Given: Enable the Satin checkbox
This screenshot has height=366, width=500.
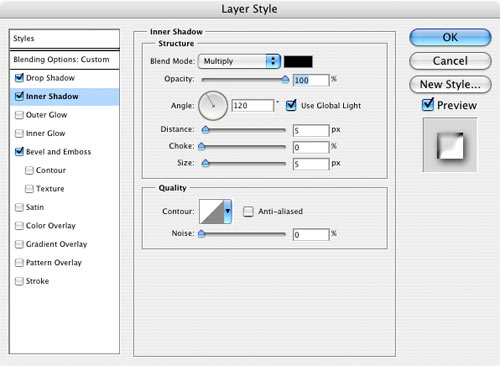Looking at the screenshot, I should pyautogui.click(x=19, y=207).
